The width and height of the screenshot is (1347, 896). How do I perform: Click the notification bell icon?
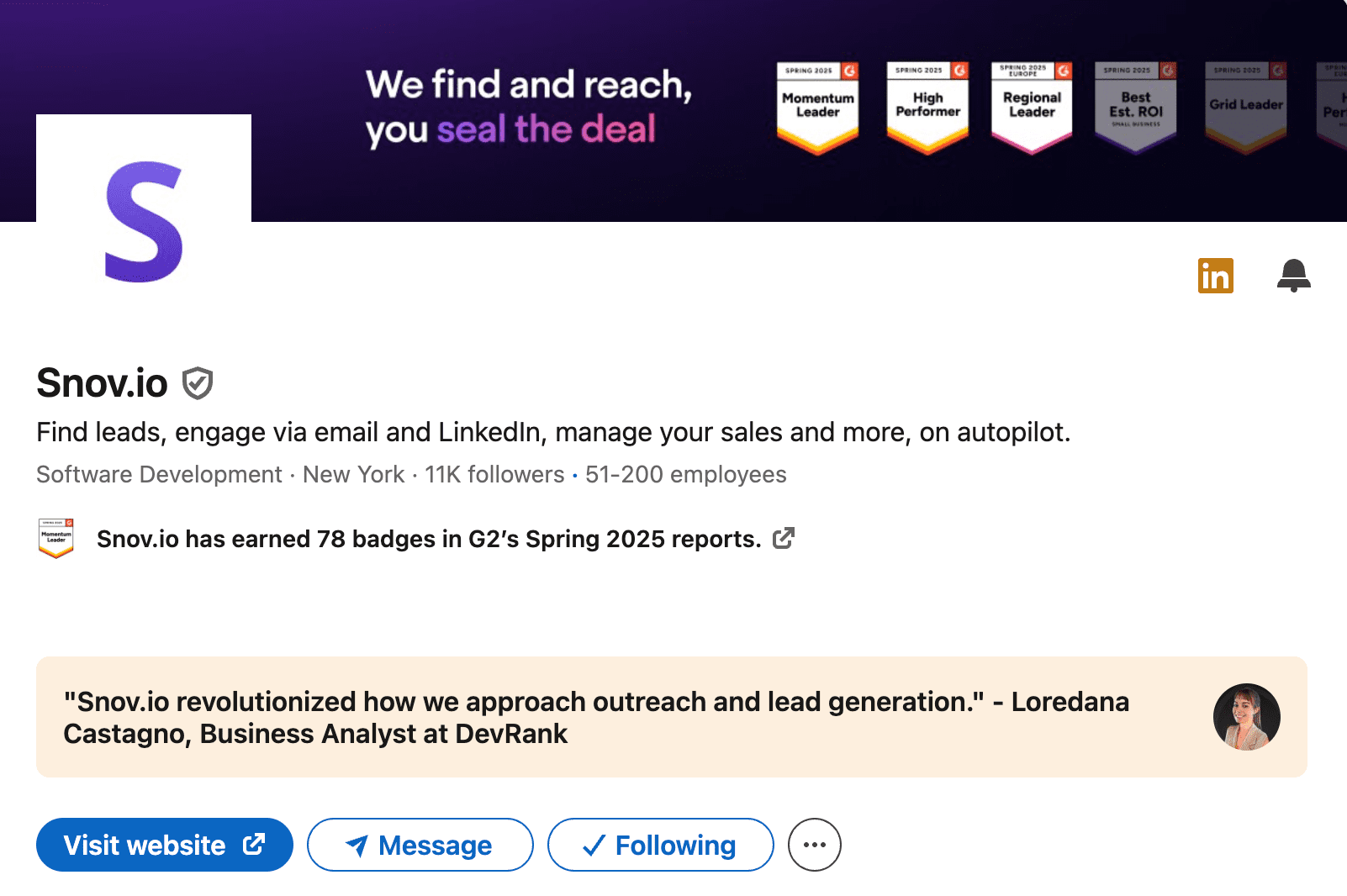(x=1293, y=276)
